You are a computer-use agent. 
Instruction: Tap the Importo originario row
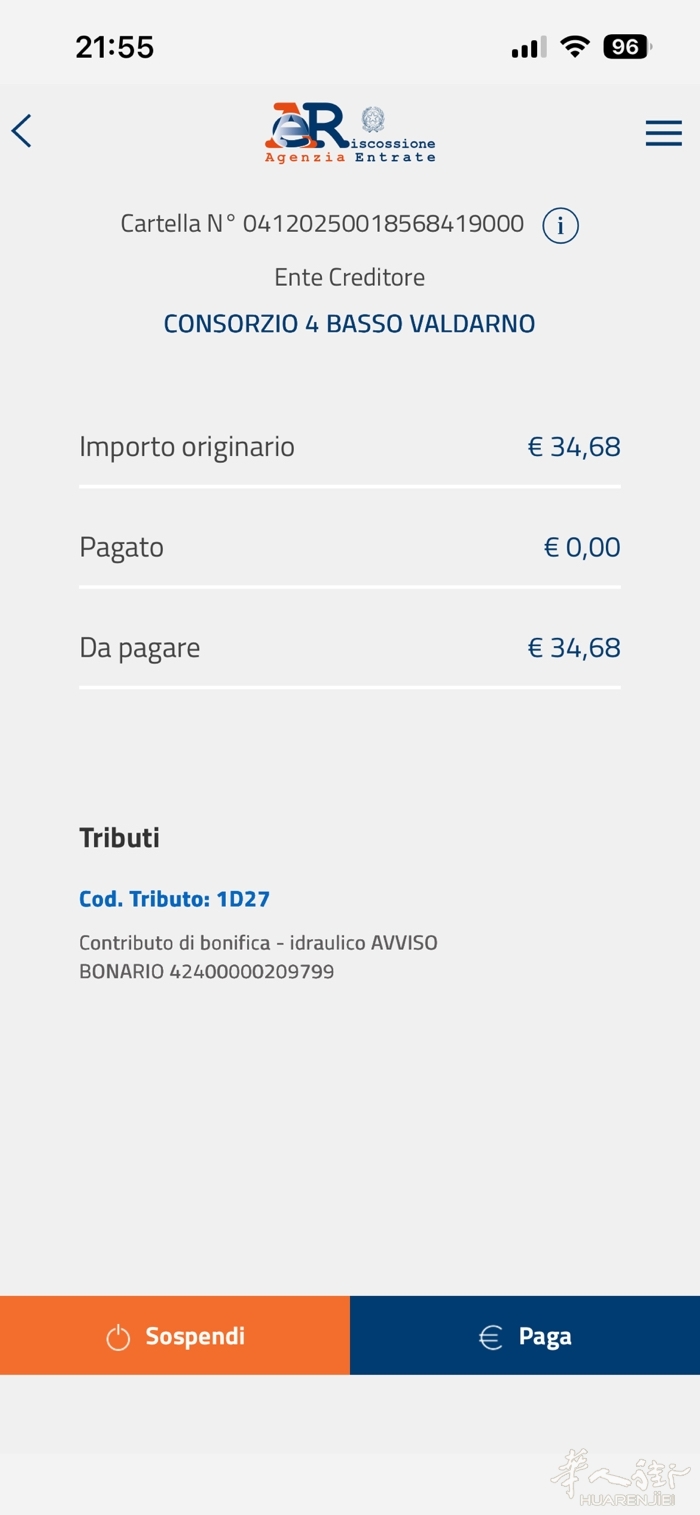coord(349,447)
